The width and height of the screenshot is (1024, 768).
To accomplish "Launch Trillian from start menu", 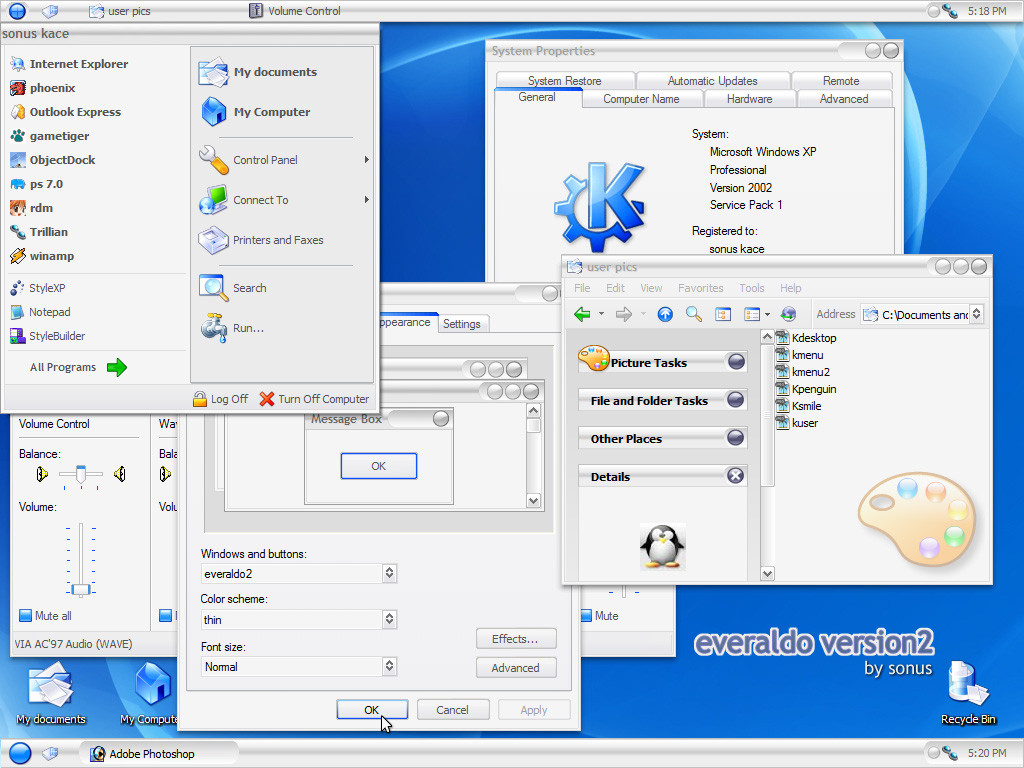I will click(x=39, y=232).
